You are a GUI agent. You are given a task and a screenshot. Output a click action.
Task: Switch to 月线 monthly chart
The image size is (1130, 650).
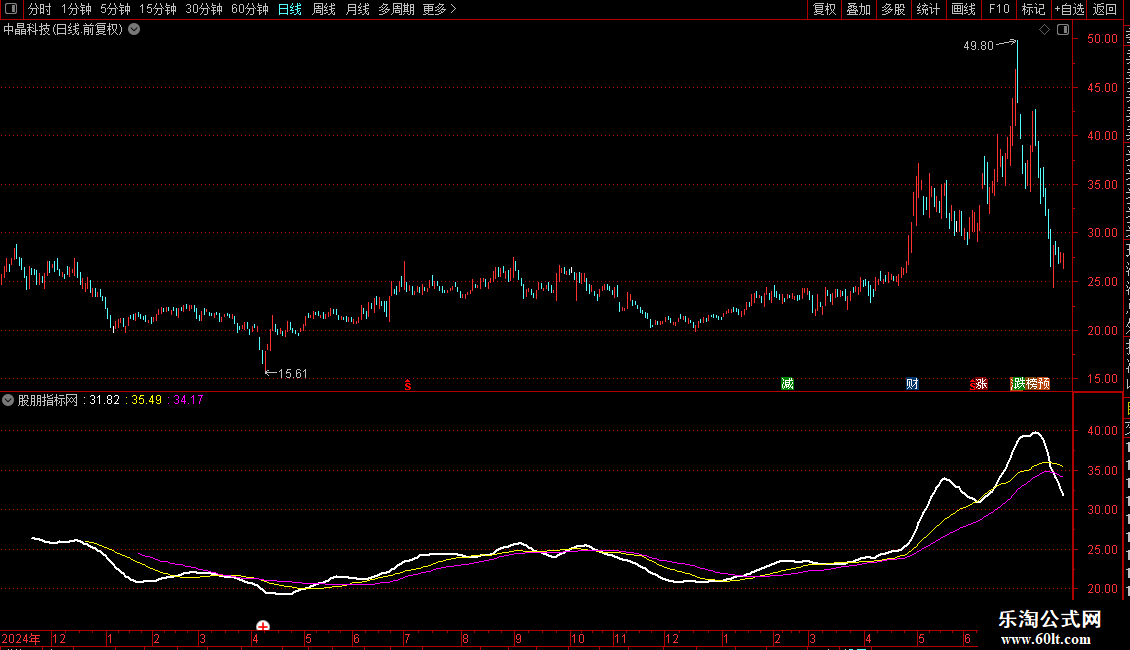click(x=357, y=9)
